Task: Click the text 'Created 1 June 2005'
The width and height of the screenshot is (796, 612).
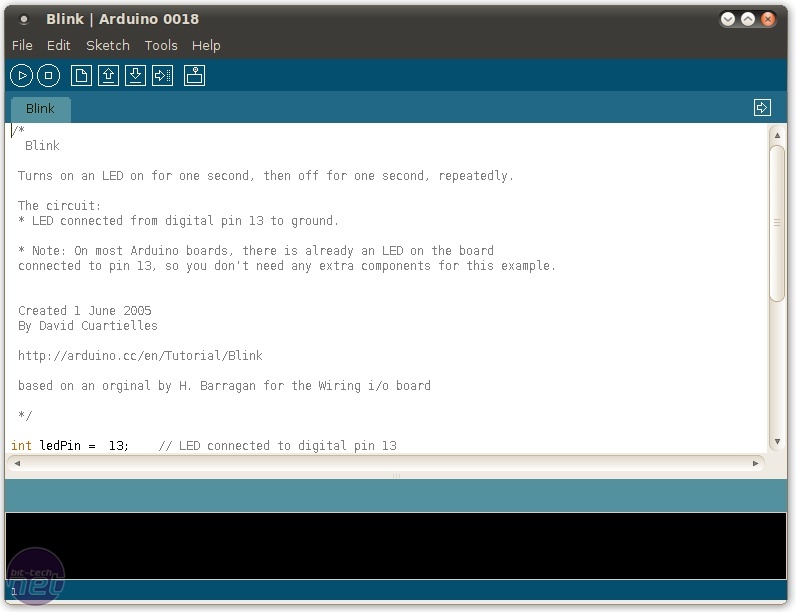Action: [x=84, y=311]
